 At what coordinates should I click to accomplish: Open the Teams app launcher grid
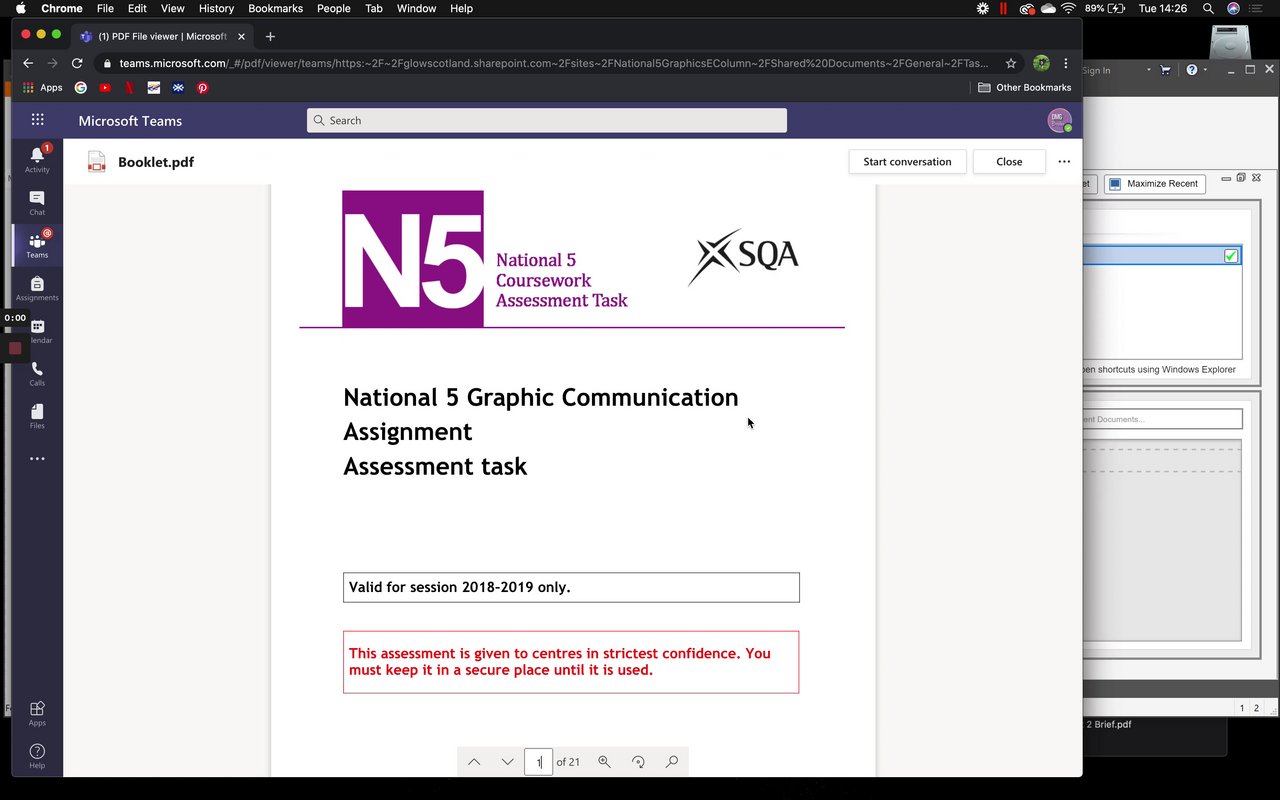(37, 120)
